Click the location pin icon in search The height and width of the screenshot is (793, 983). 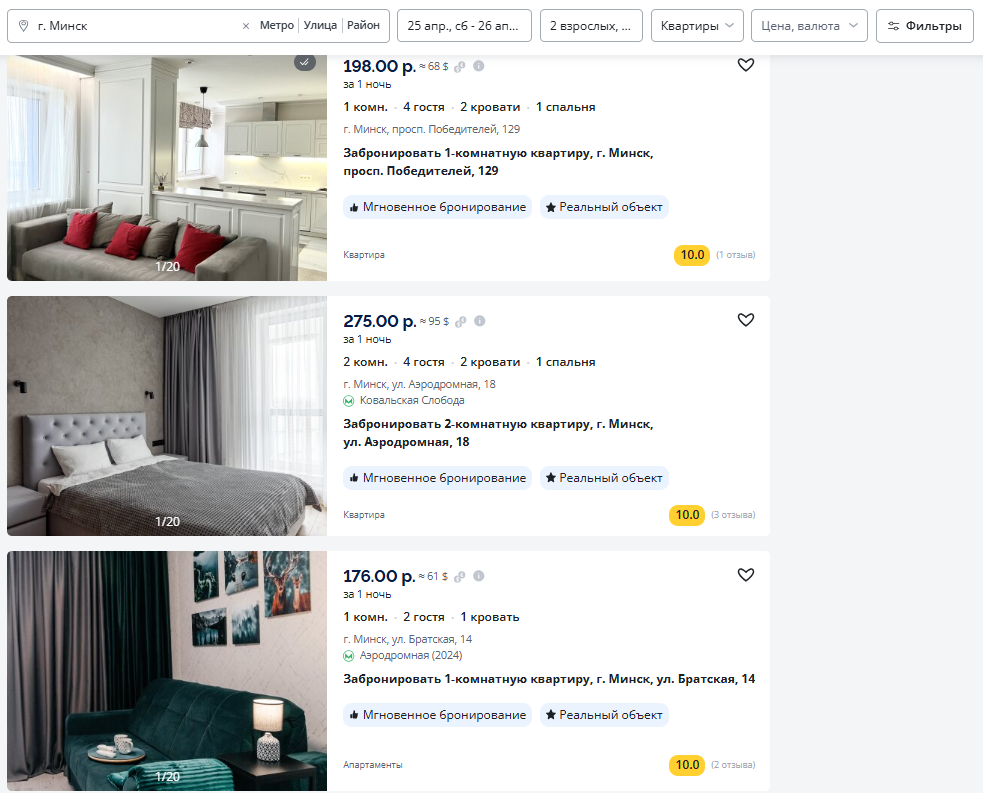(x=23, y=26)
